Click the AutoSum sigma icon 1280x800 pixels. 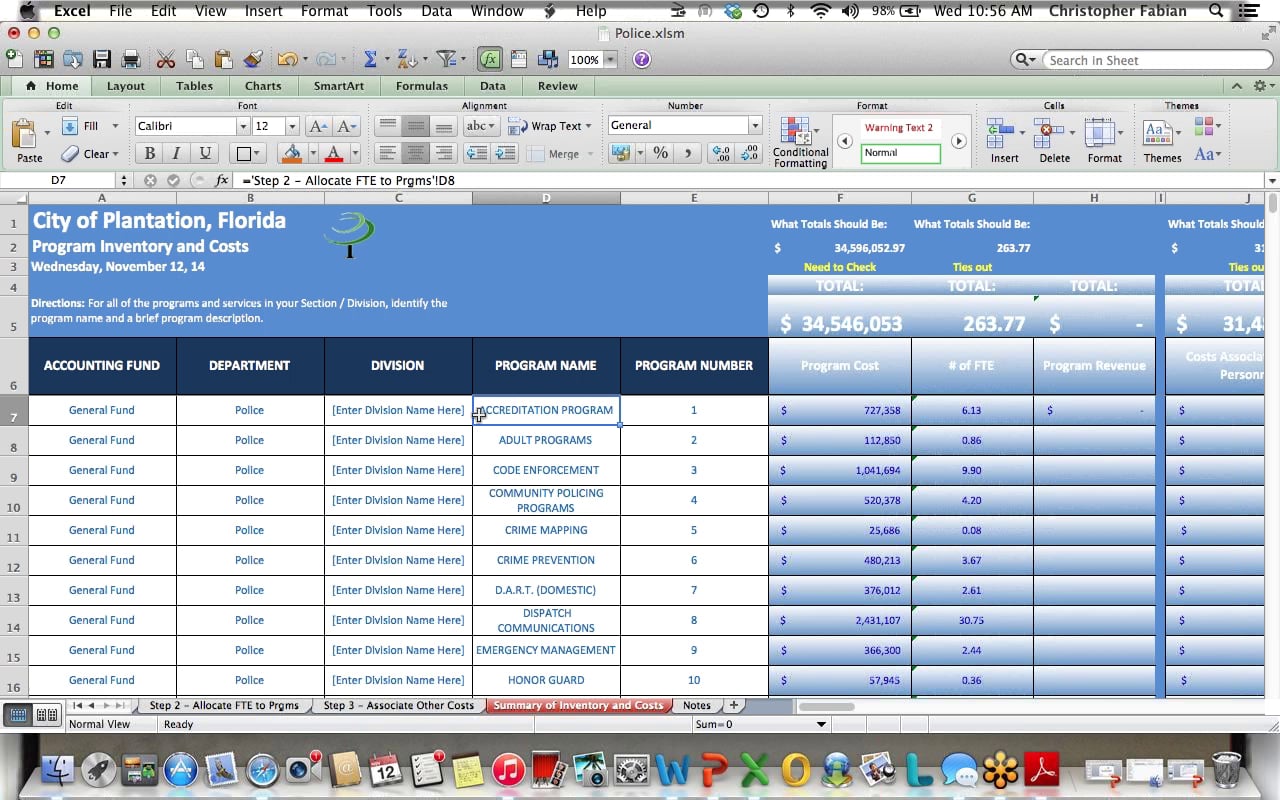pos(369,60)
